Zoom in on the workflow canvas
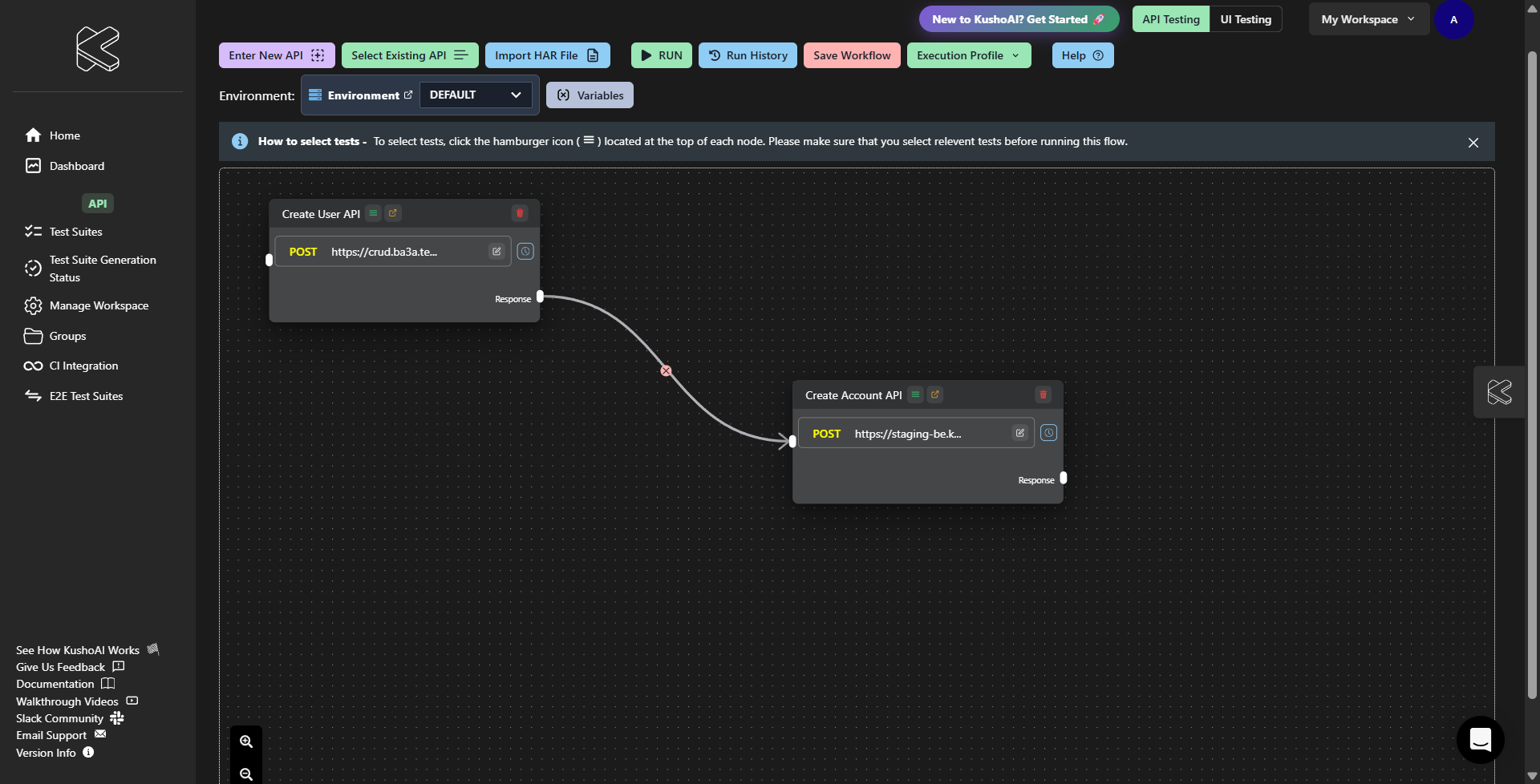Image resolution: width=1540 pixels, height=784 pixels. click(246, 742)
